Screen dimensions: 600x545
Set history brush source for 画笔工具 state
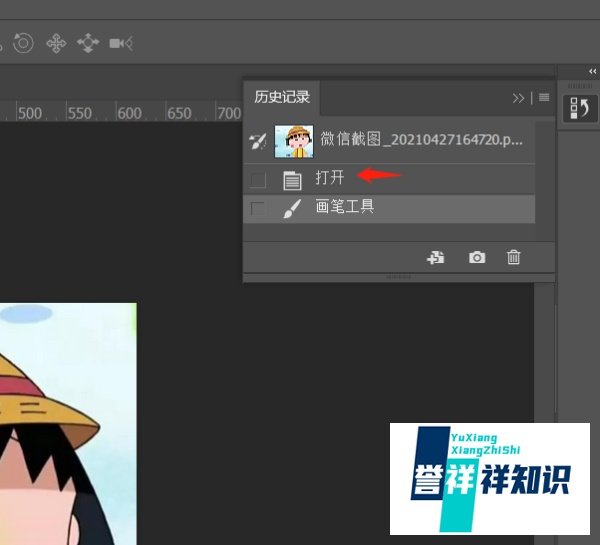[x=258, y=209]
